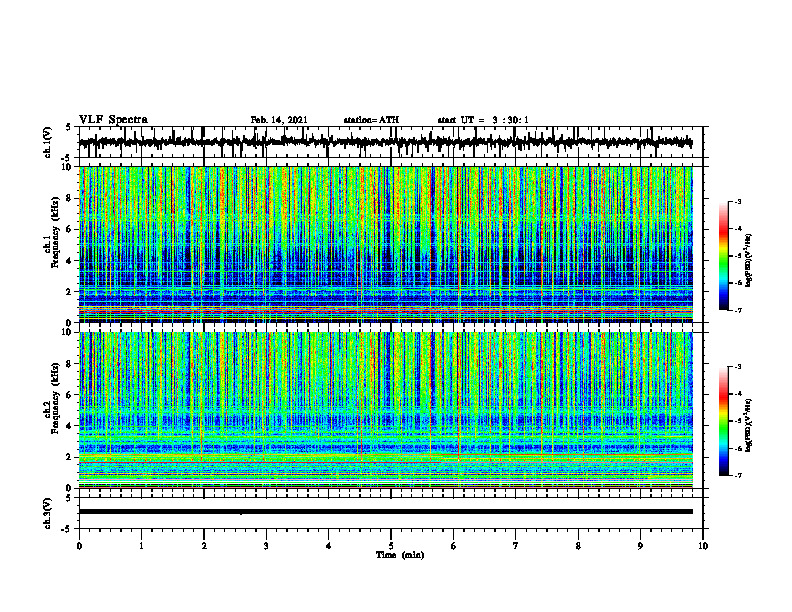Image resolution: width=792 pixels, height=612 pixels.
Task: Click the time axis tick label "6"
Action: click(454, 546)
